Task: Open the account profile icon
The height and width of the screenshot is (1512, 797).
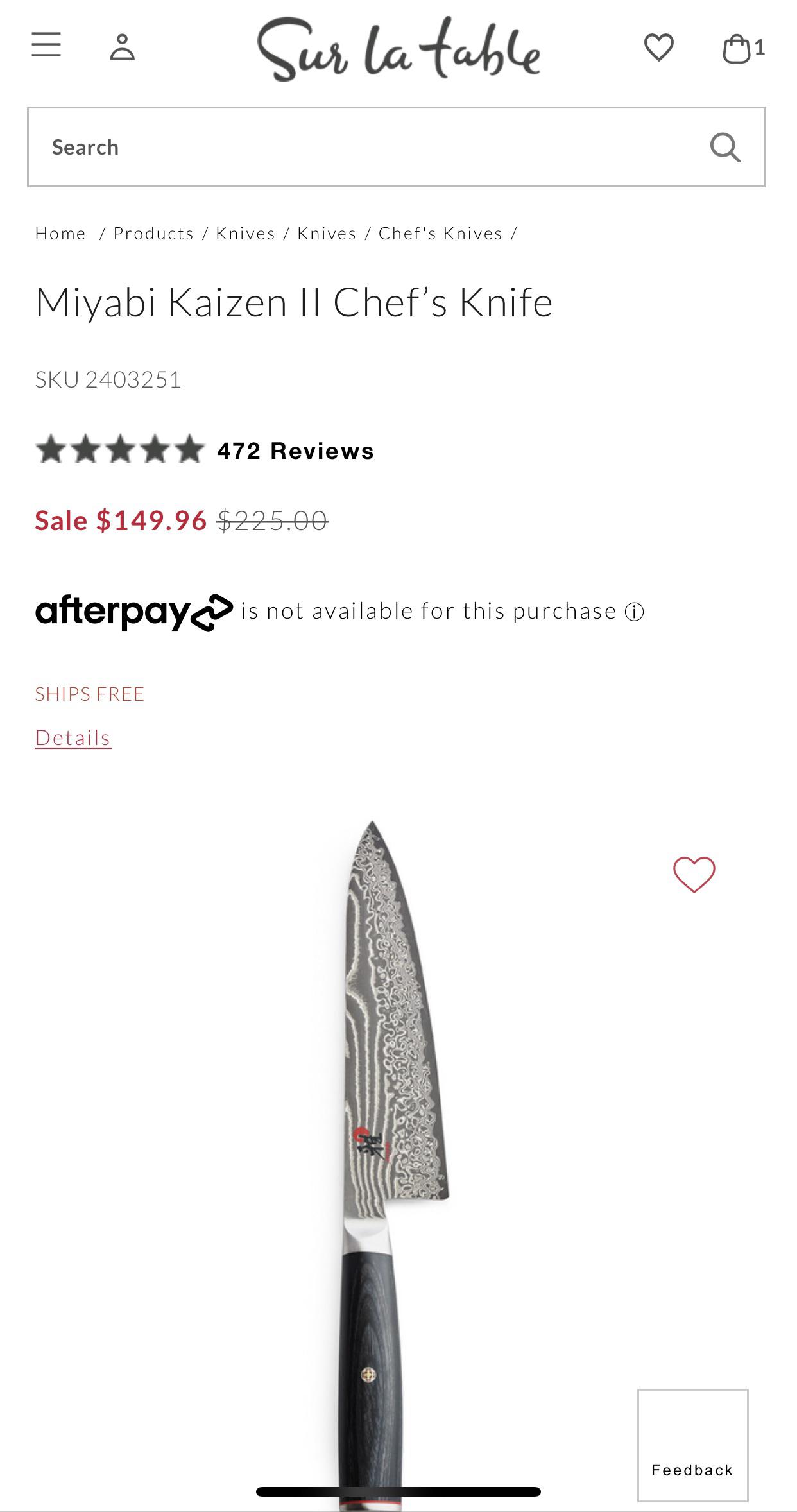Action: (122, 47)
